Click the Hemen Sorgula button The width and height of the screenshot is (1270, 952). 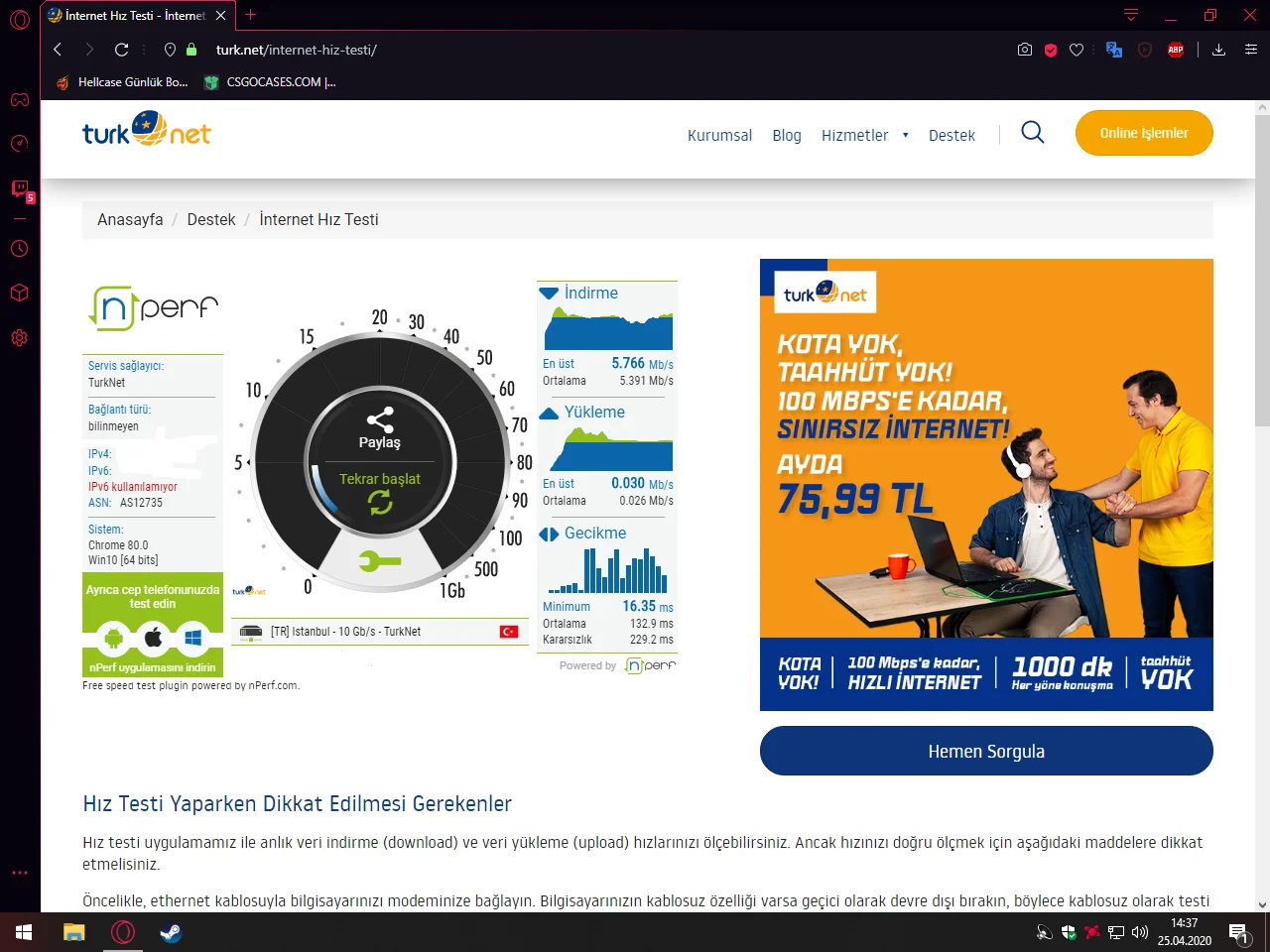pyautogui.click(x=986, y=751)
